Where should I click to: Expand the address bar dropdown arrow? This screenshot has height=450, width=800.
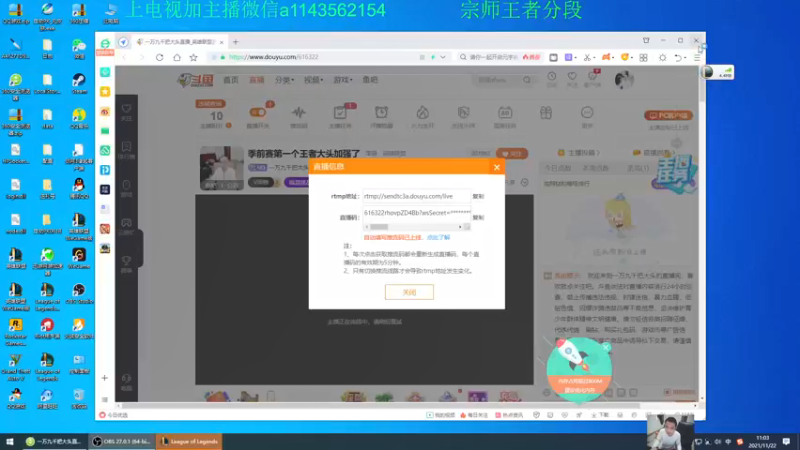click(443, 57)
